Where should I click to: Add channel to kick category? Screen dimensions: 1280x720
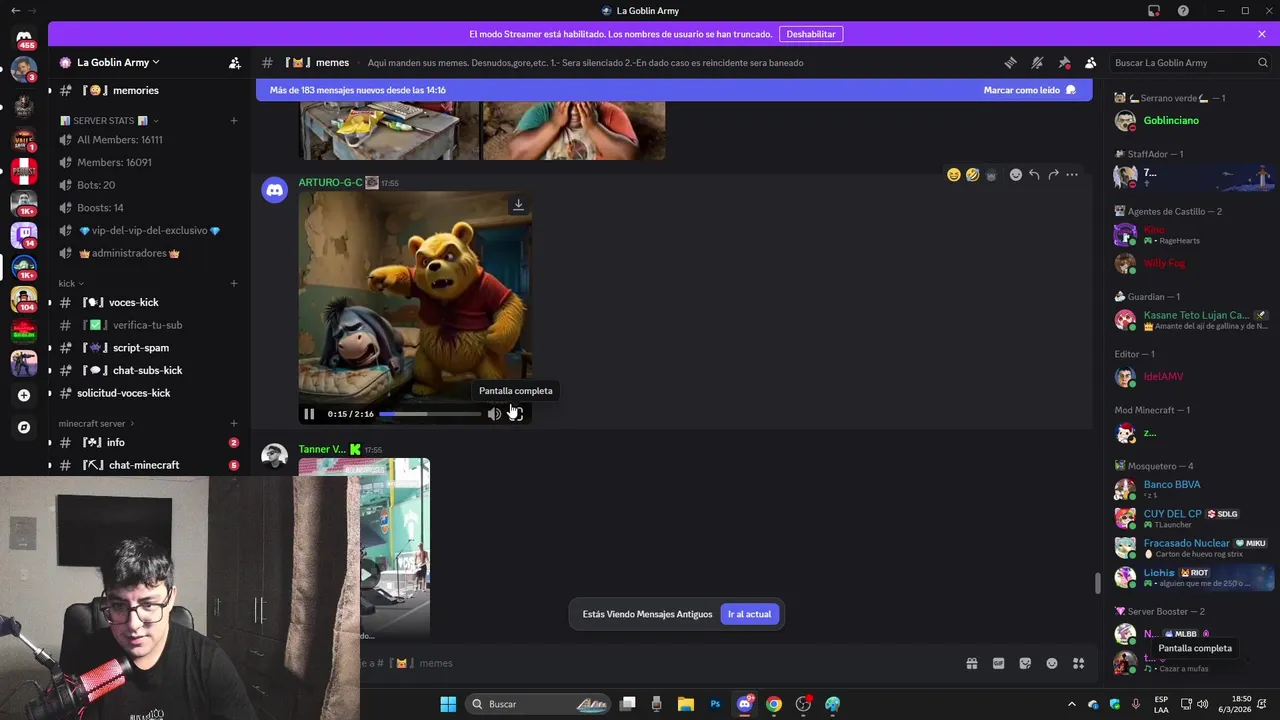click(234, 283)
